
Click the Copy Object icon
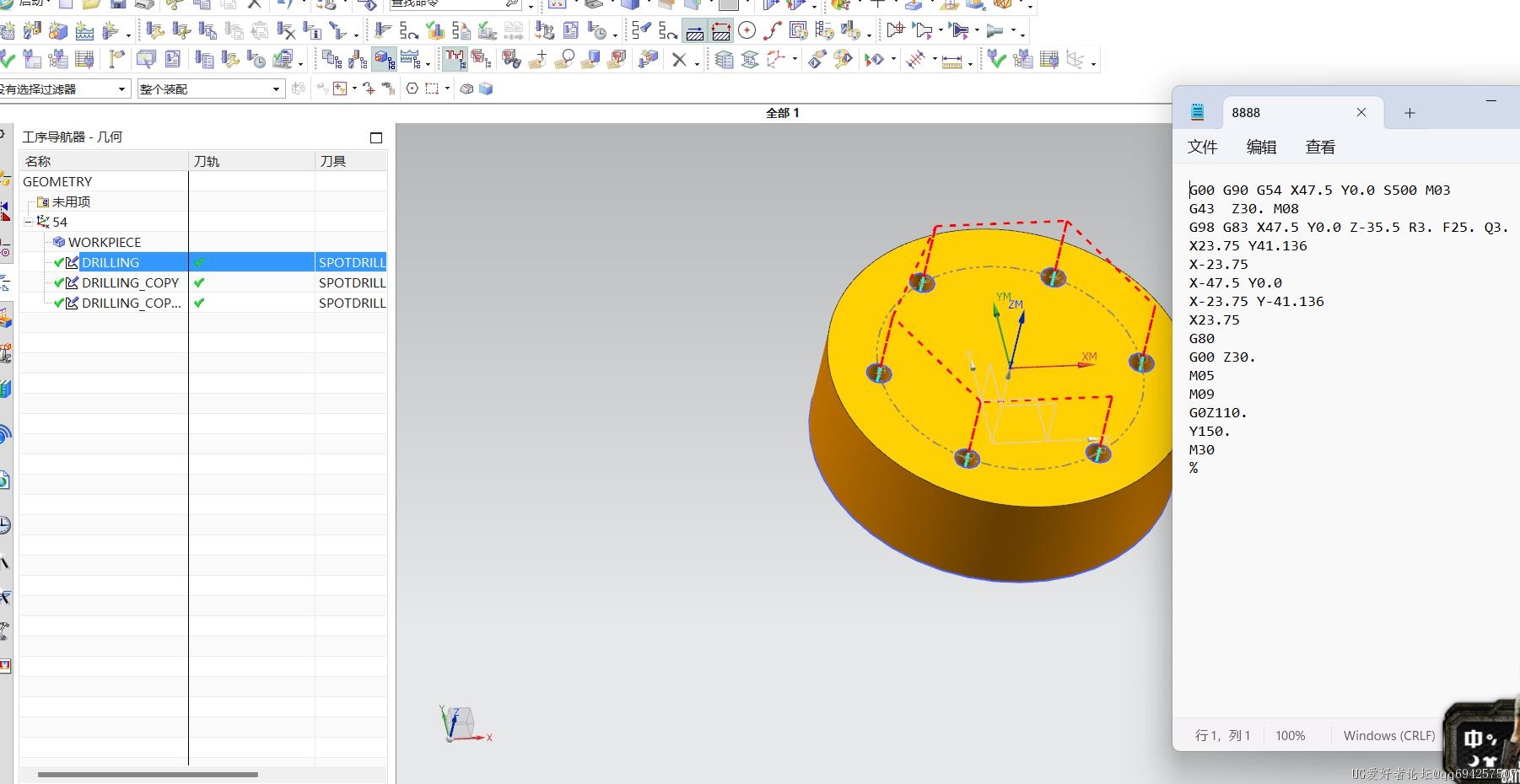pyautogui.click(x=208, y=31)
